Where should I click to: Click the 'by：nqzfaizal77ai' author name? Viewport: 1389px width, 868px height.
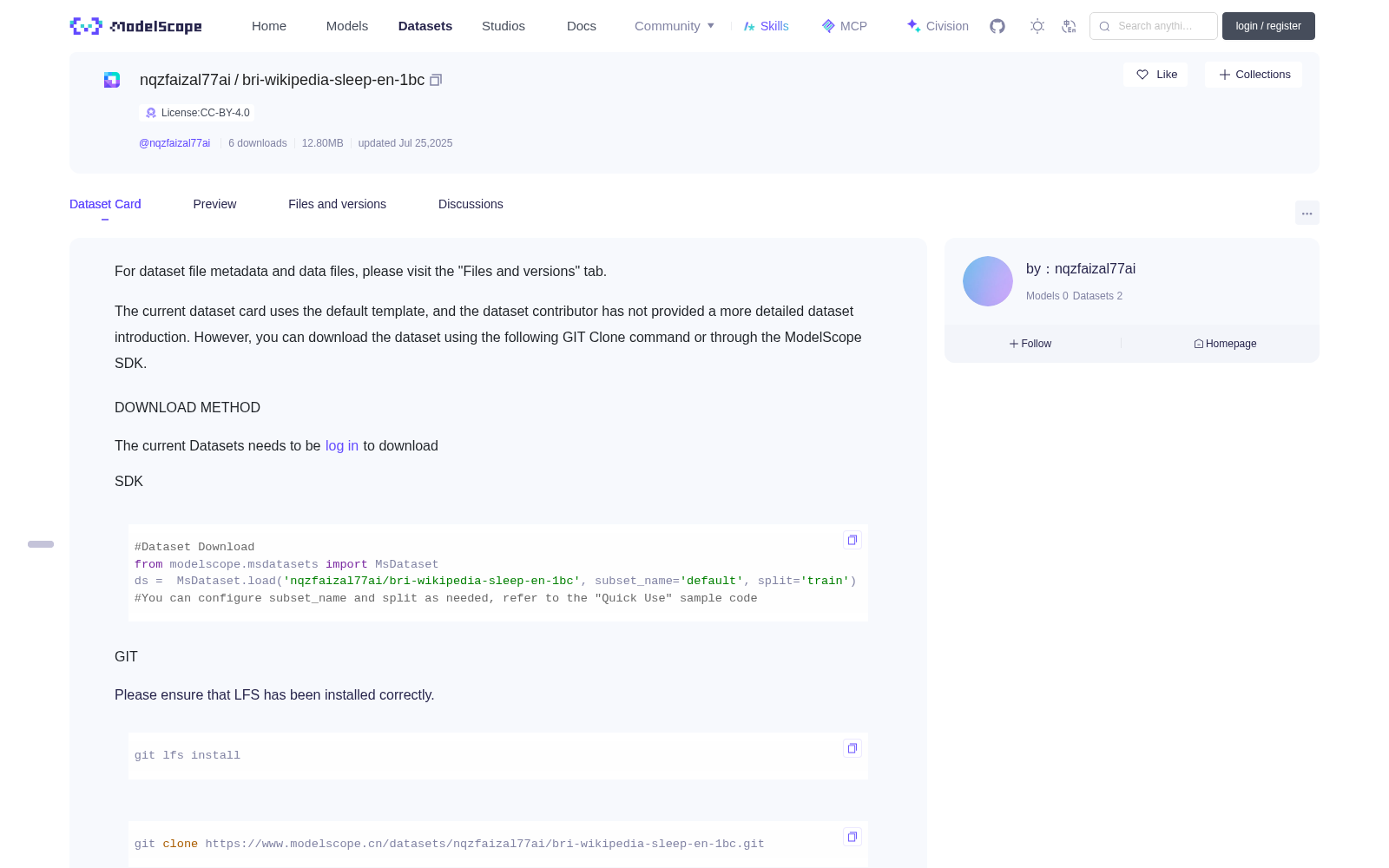tap(1081, 269)
